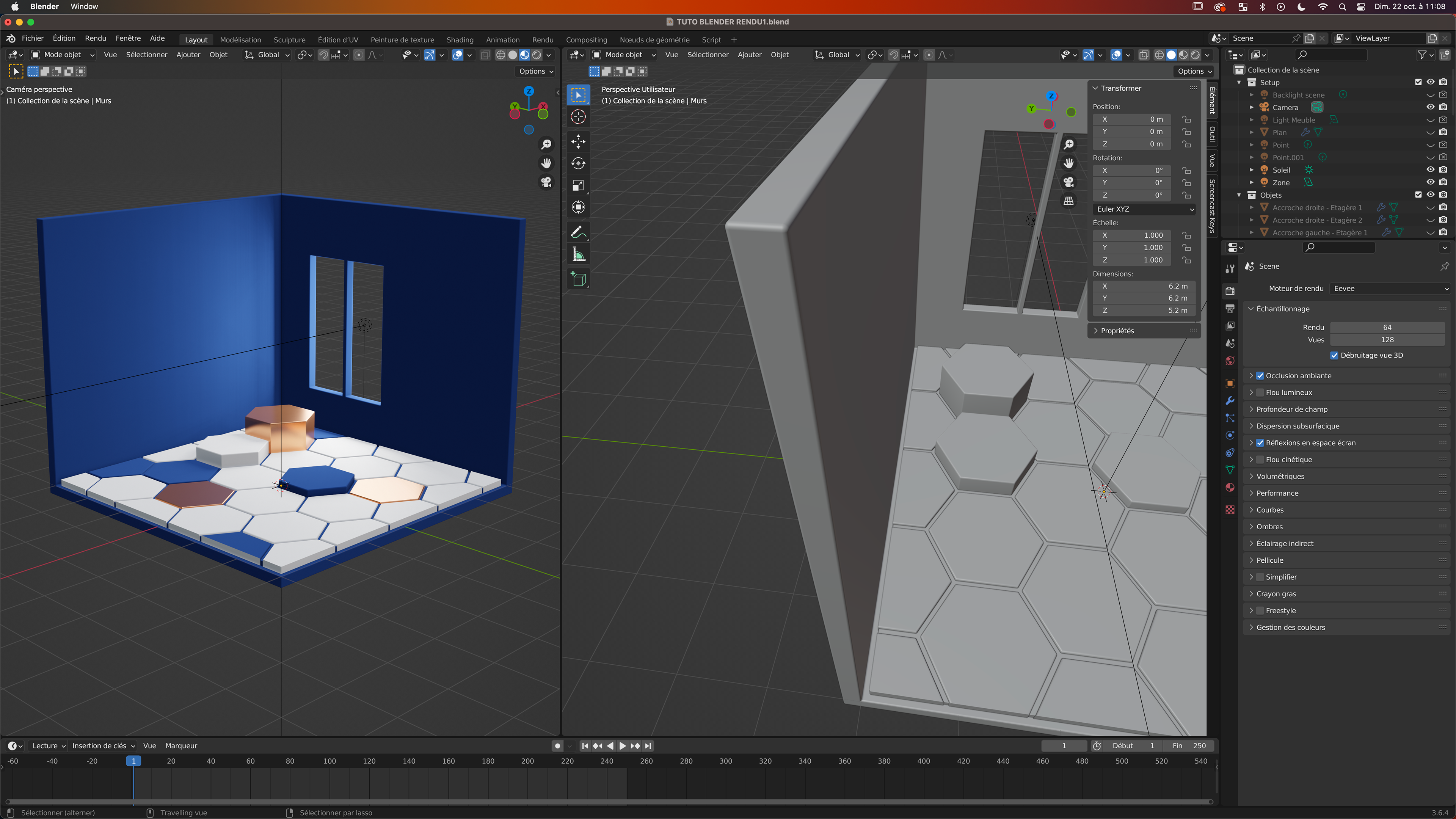Image resolution: width=1456 pixels, height=819 pixels.
Task: Select the Move tool
Action: pos(578,141)
